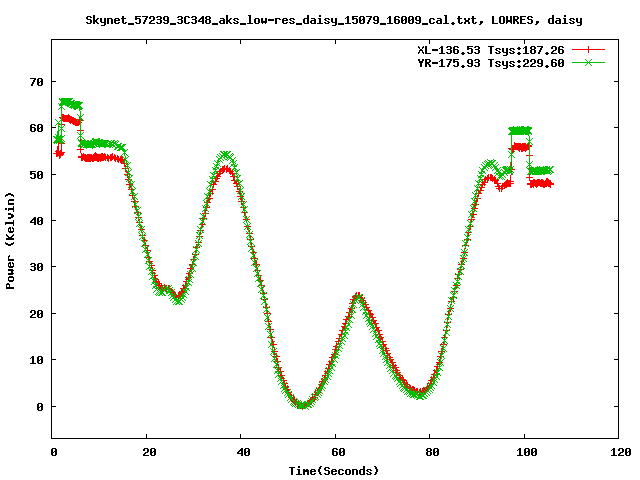The height and width of the screenshot is (480, 640).
Task: Click the curve peak near 65 seconds
Action: (x=358, y=297)
